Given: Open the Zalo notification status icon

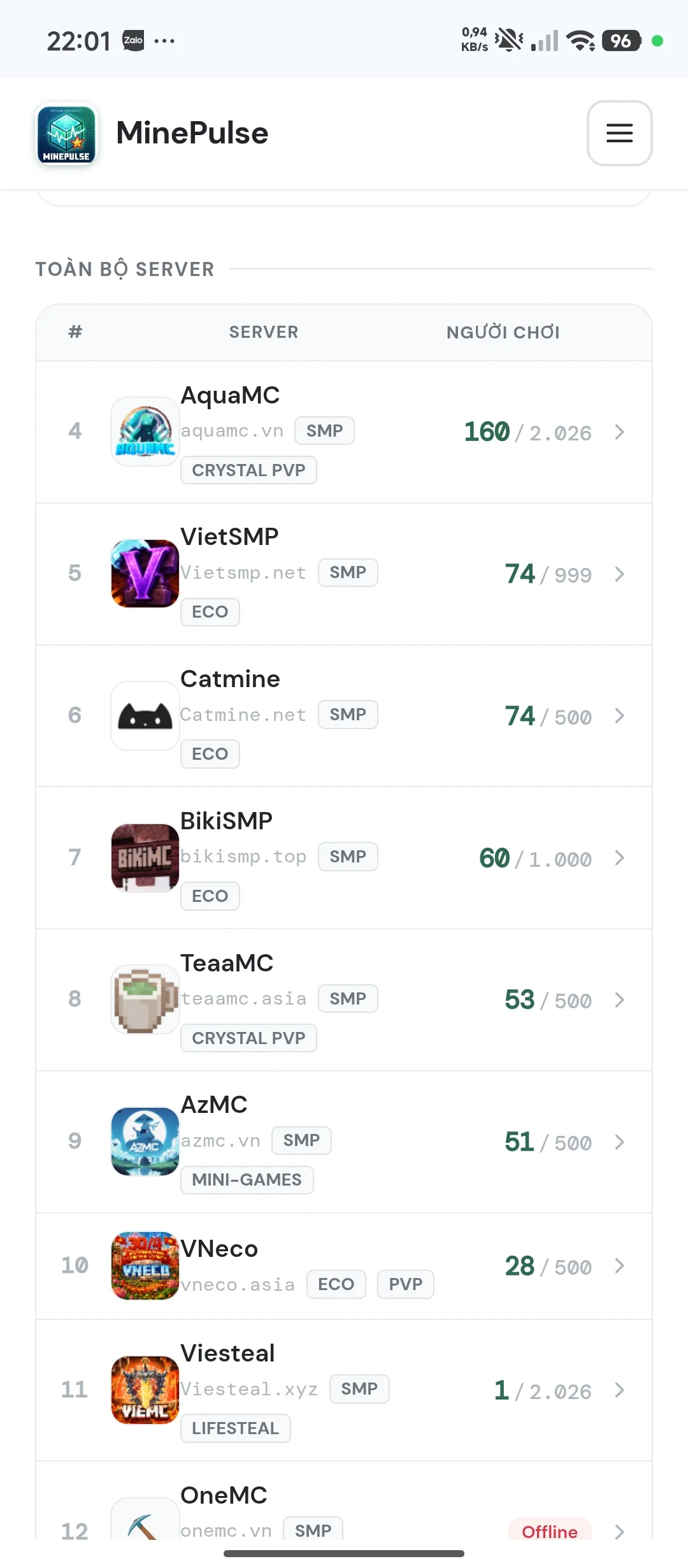Looking at the screenshot, I should coord(133,40).
